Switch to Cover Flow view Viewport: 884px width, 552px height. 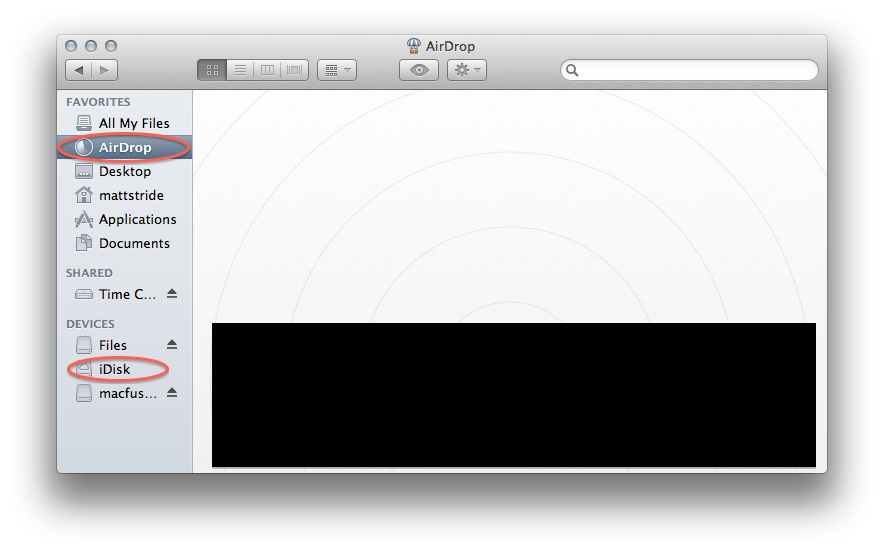click(294, 70)
